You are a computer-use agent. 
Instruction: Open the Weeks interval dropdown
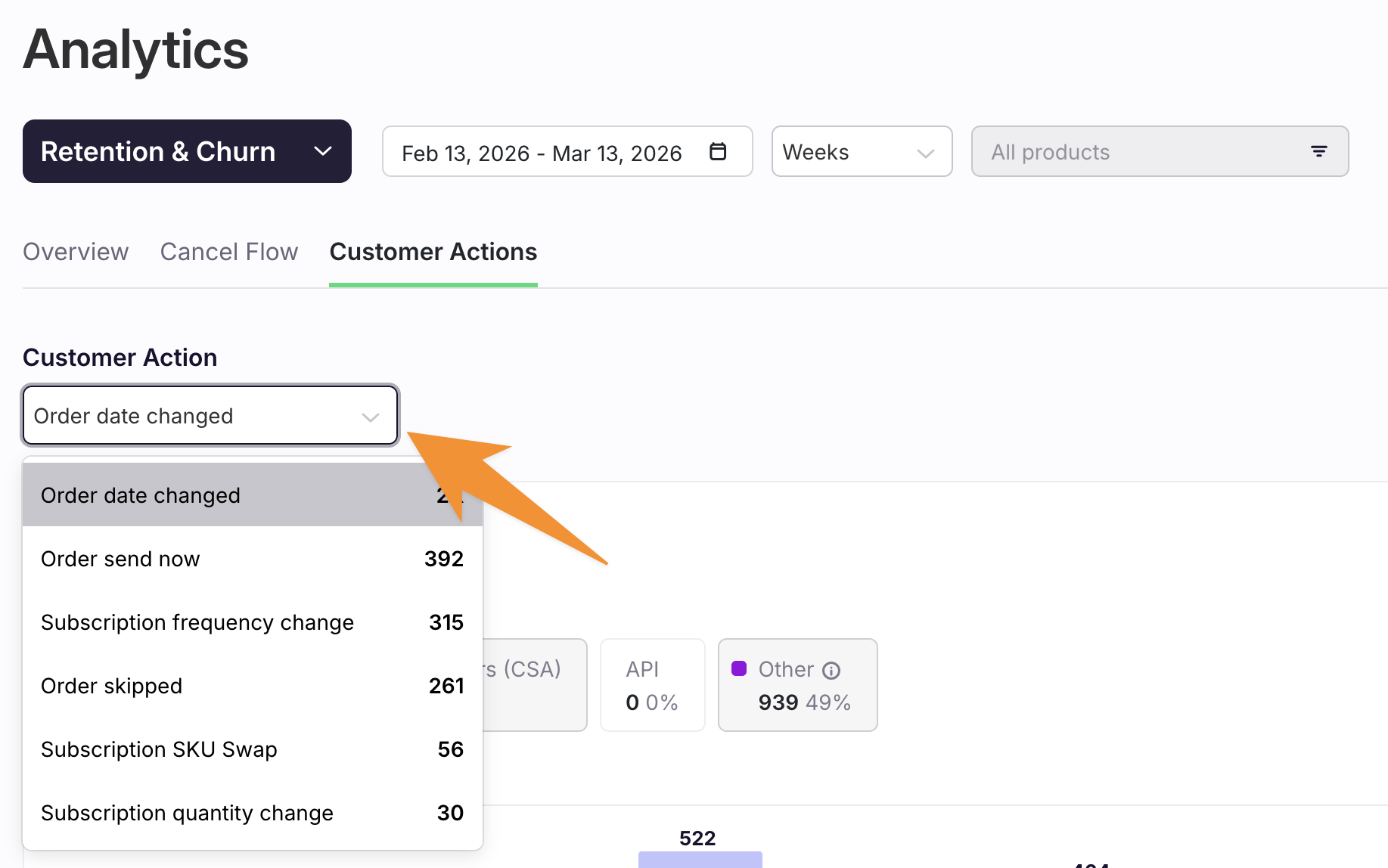pos(861,152)
